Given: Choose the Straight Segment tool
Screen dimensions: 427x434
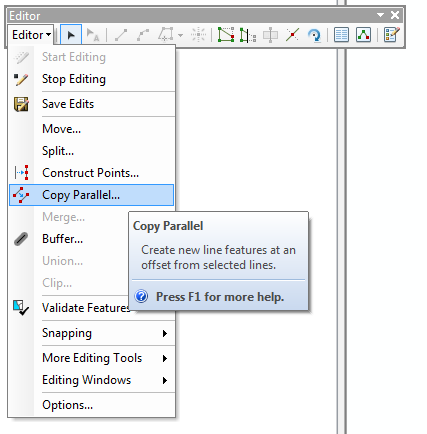Looking at the screenshot, I should [121, 35].
